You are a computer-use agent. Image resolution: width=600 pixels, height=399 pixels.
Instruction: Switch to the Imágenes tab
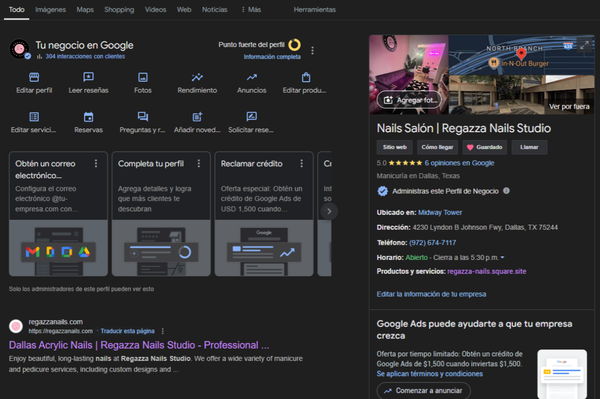pos(51,10)
